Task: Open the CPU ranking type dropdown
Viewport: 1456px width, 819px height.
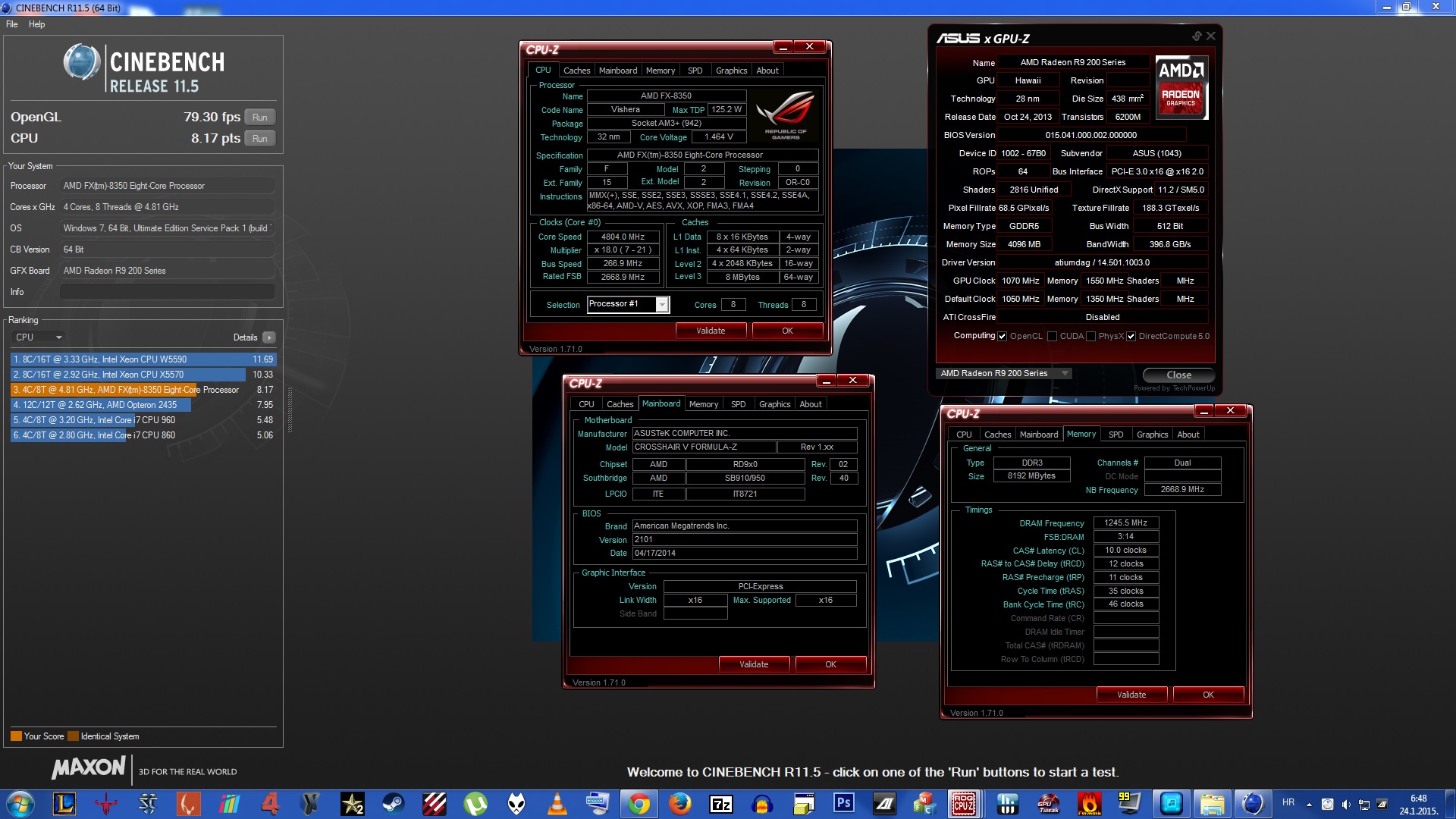Action: pos(39,337)
